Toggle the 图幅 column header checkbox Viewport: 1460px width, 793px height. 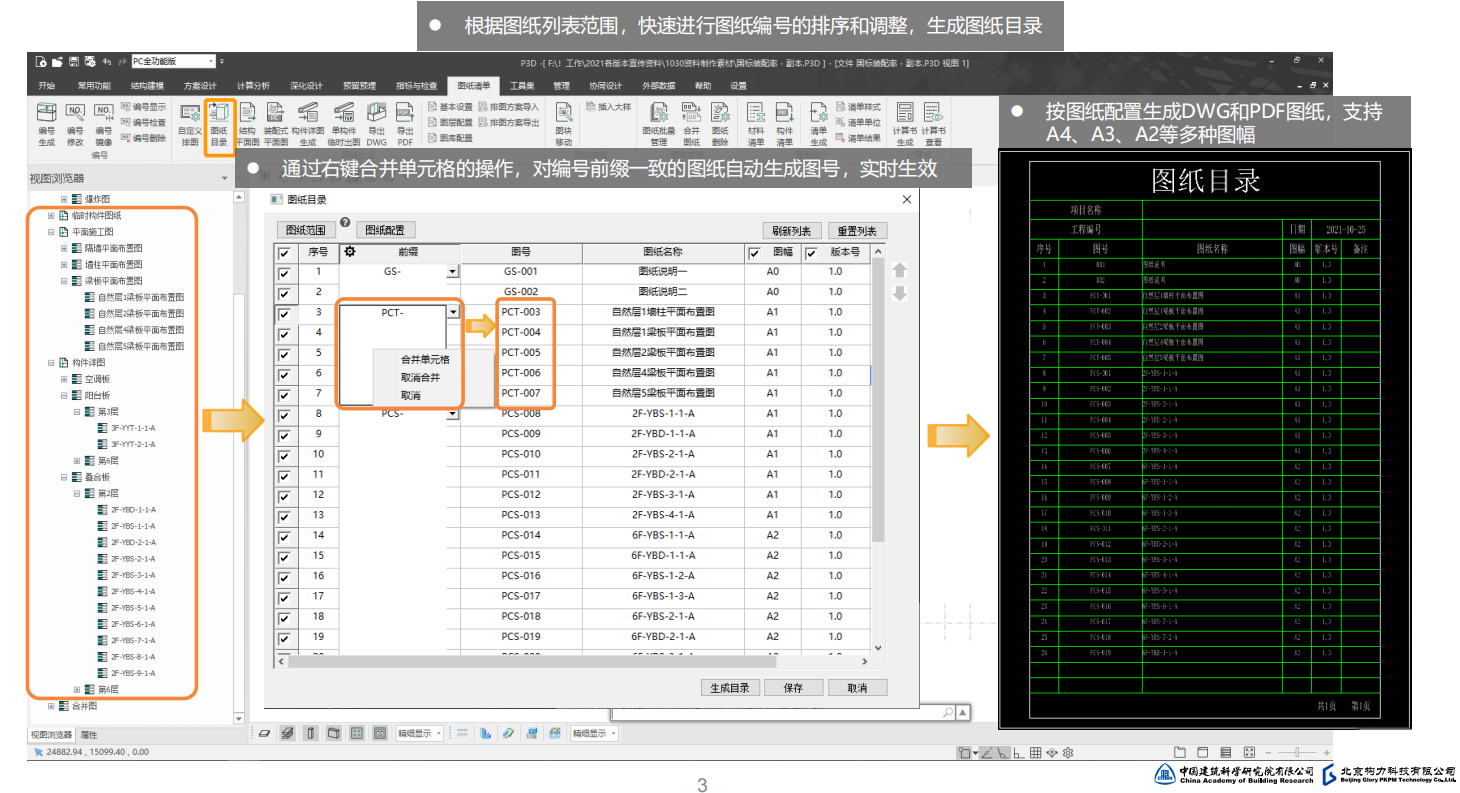coord(754,254)
